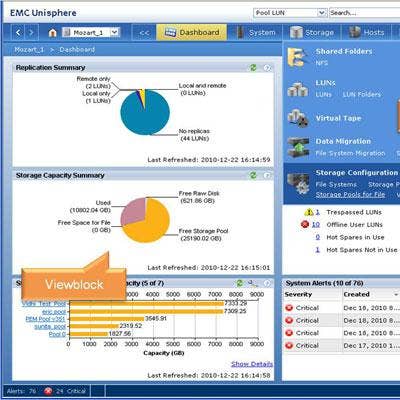Refresh the Replication Summary panel
Screen dimensions: 400x400
253,68
